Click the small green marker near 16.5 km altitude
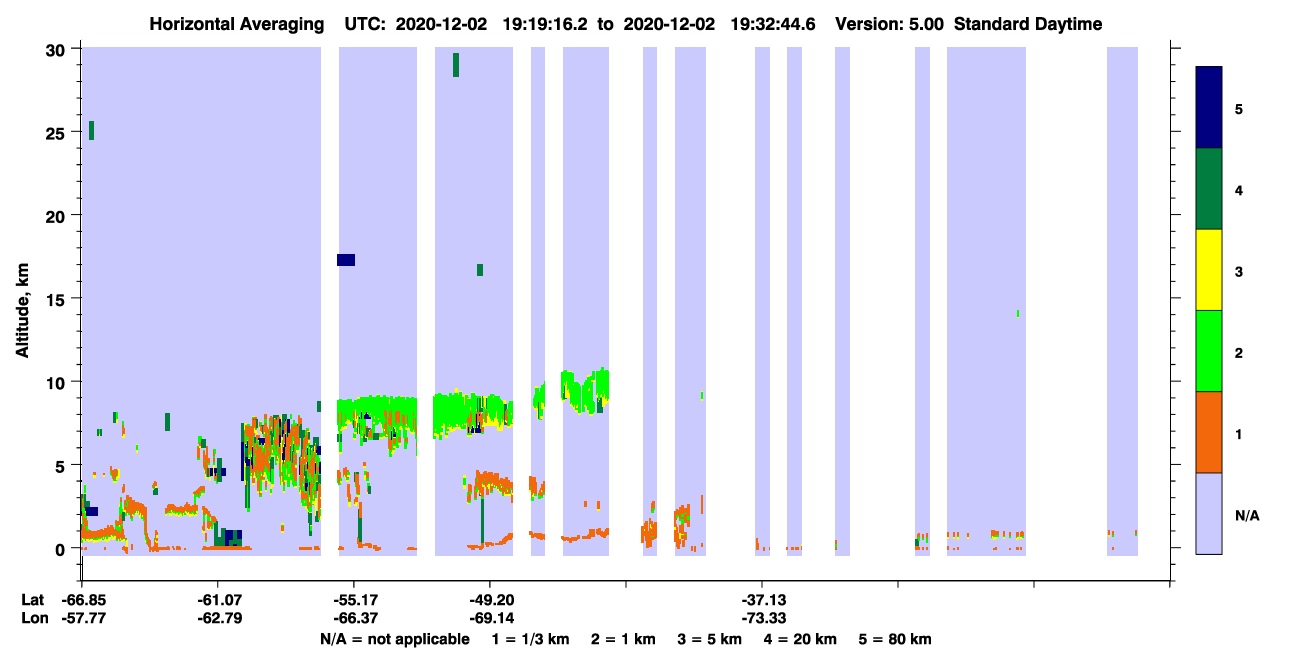The height and width of the screenshot is (667, 1300). click(x=480, y=270)
